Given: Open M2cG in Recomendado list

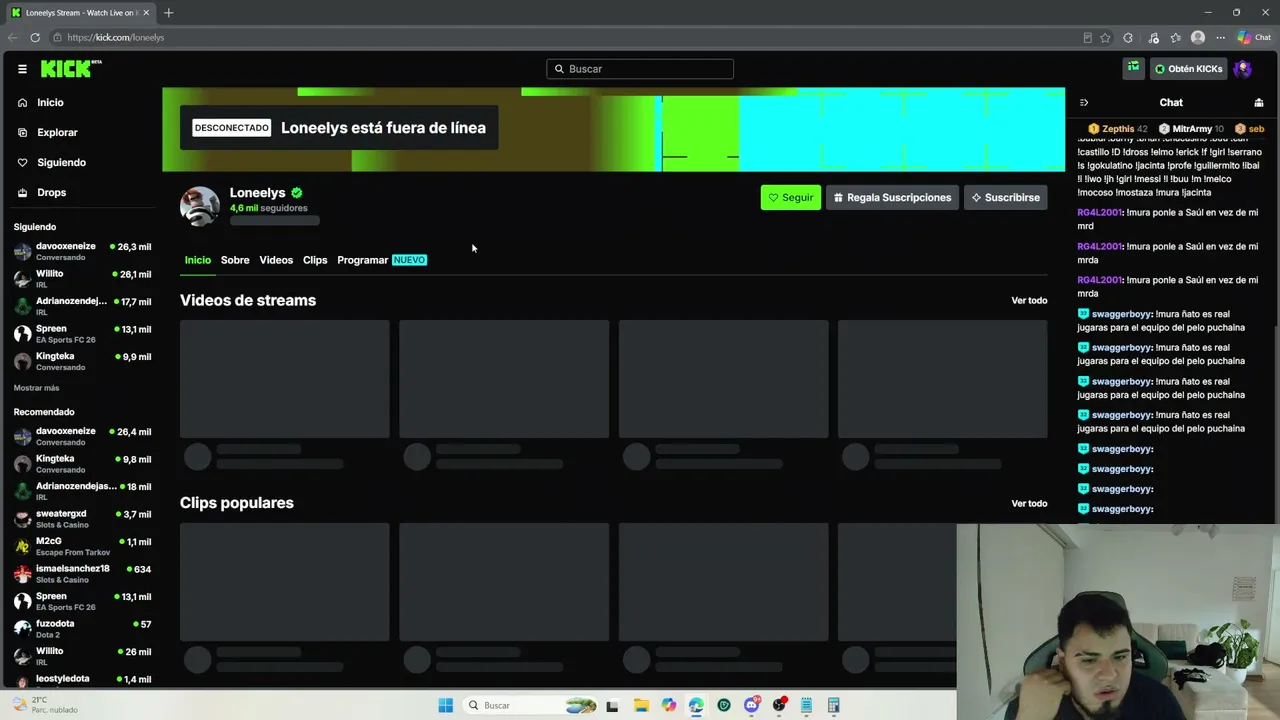Looking at the screenshot, I should coord(82,546).
